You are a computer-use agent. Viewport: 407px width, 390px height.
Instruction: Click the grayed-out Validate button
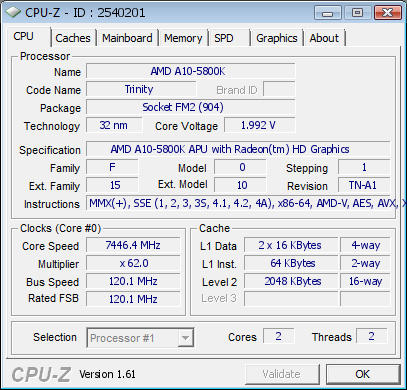click(x=282, y=374)
